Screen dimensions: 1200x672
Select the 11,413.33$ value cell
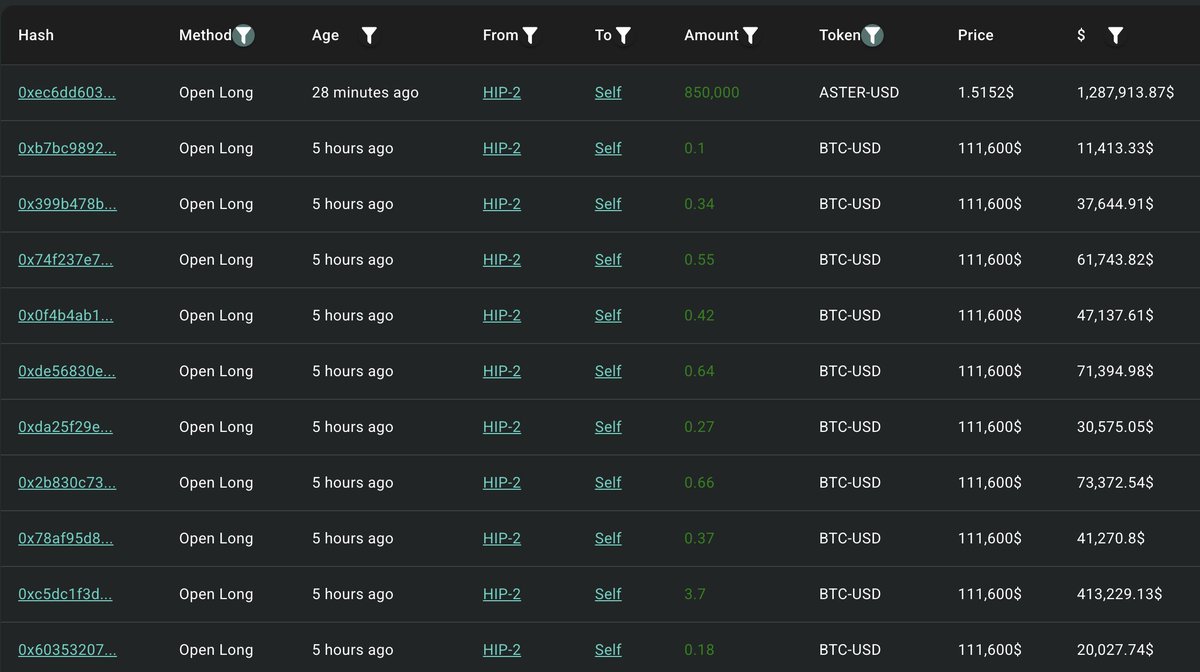pos(1115,149)
